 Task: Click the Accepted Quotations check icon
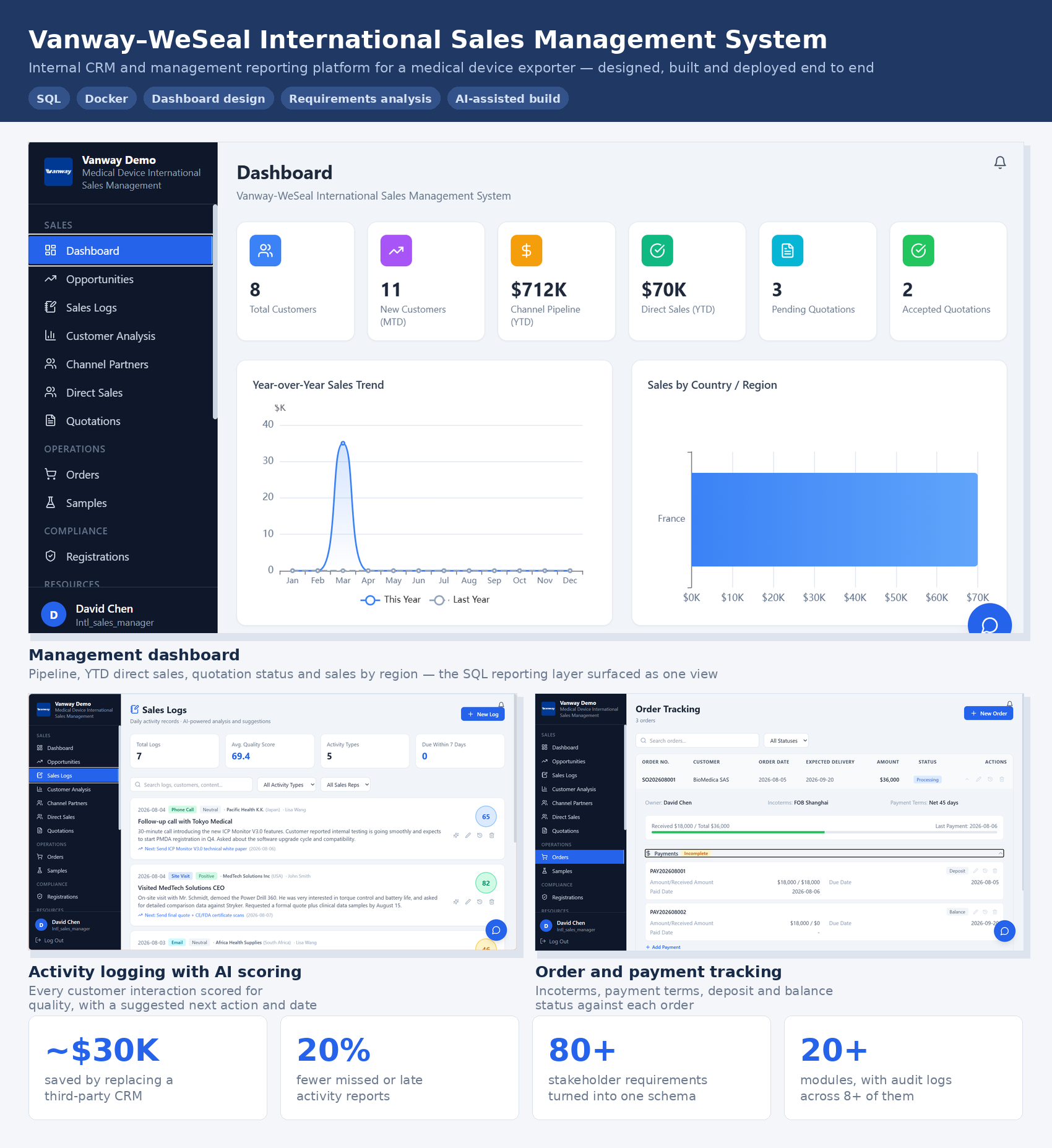pyautogui.click(x=918, y=251)
